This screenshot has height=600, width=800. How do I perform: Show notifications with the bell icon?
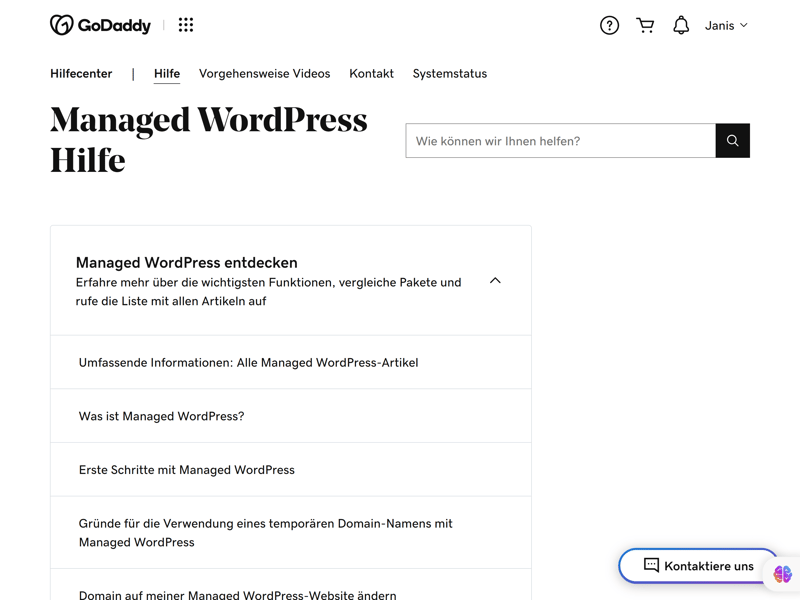pyautogui.click(x=681, y=26)
